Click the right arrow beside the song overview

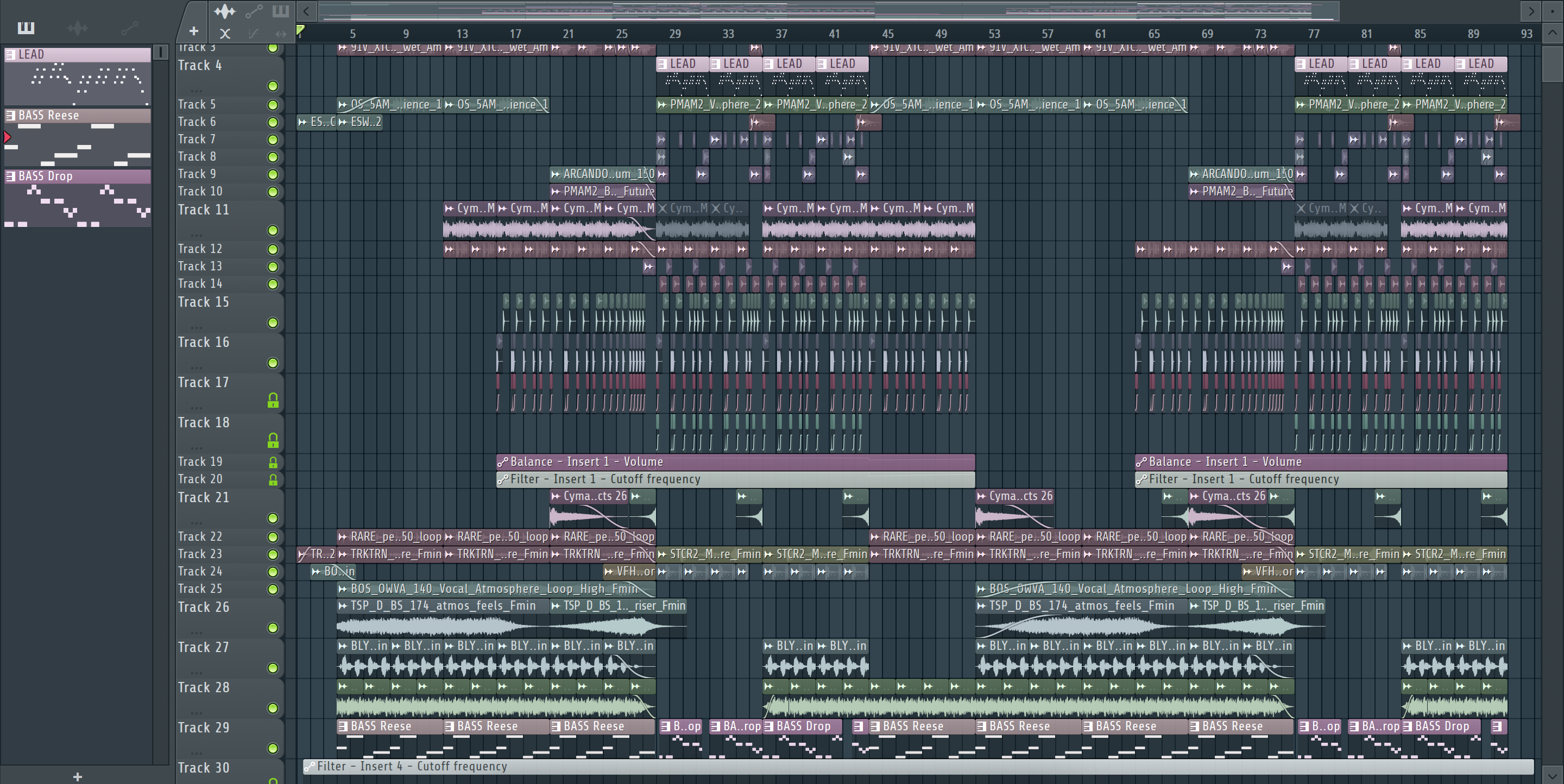coord(1531,11)
